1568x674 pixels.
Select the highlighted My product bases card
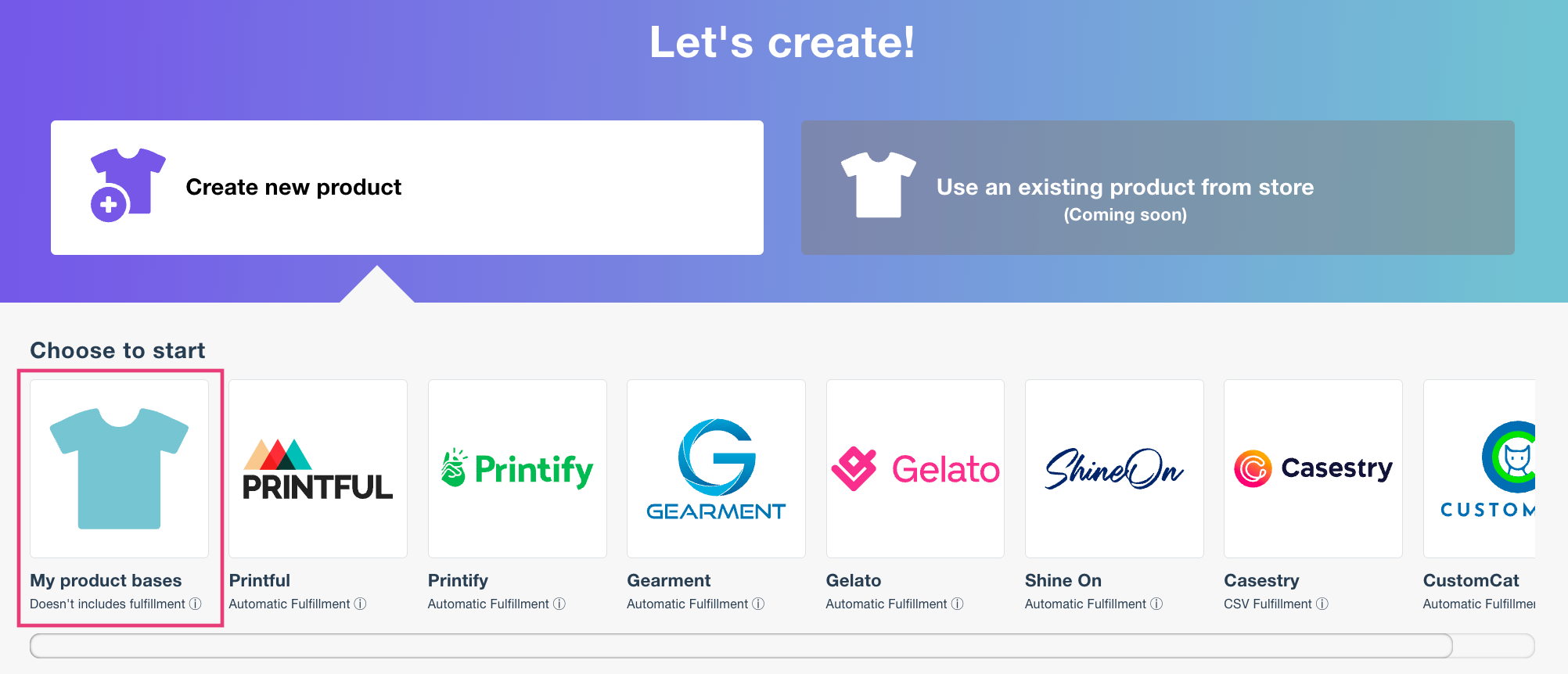[119, 494]
